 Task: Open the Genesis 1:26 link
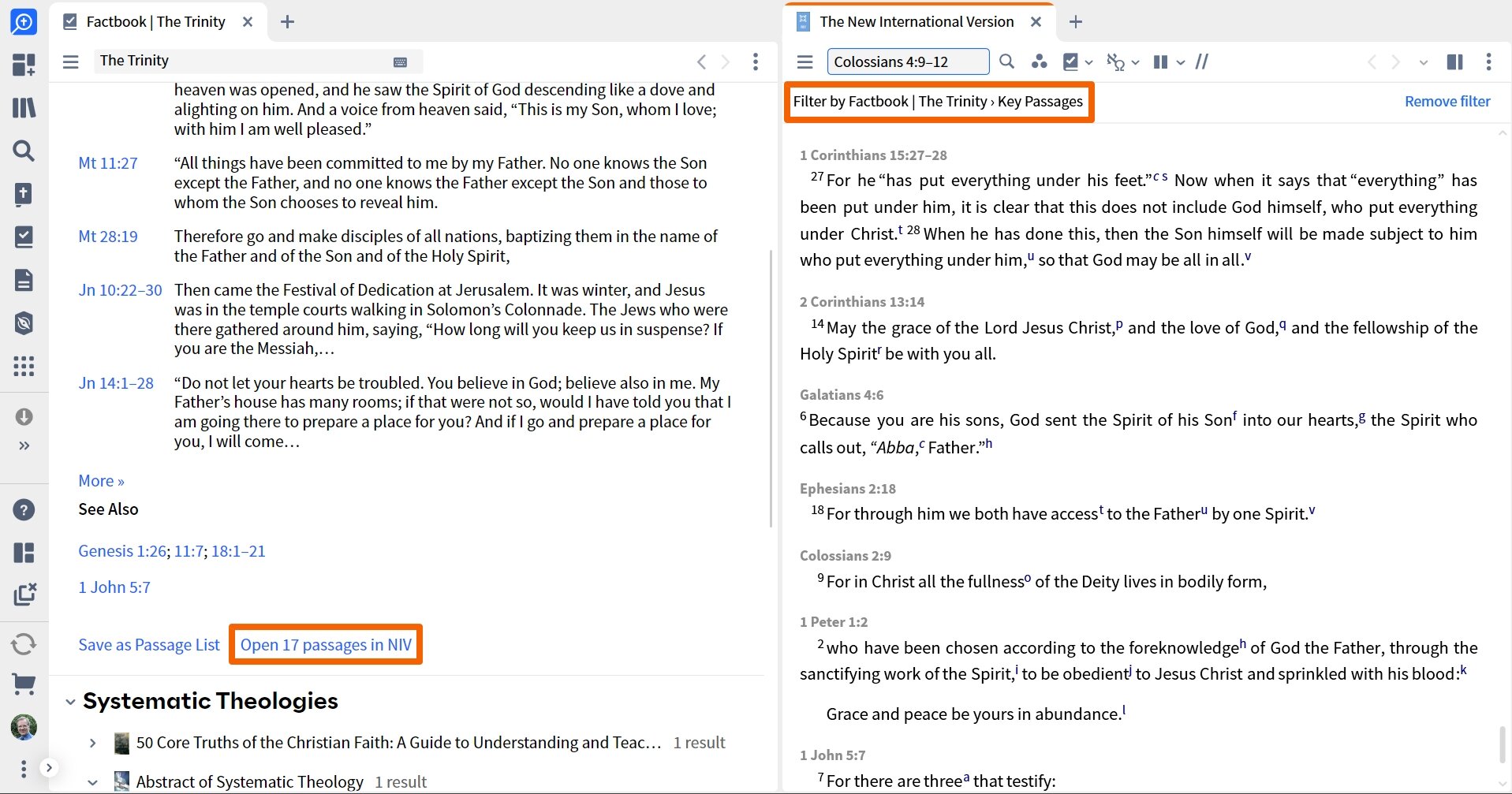122,551
